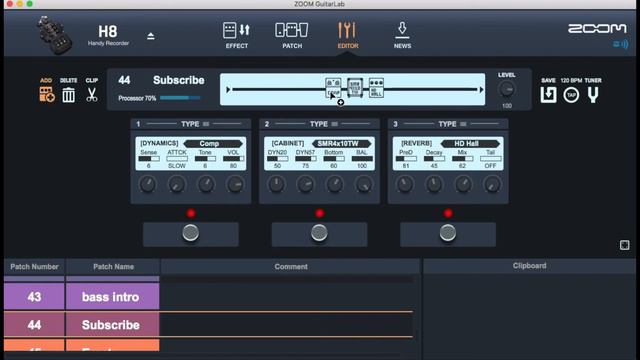The width and height of the screenshot is (640, 360).
Task: Click the SAVE patch icon
Action: 548,95
